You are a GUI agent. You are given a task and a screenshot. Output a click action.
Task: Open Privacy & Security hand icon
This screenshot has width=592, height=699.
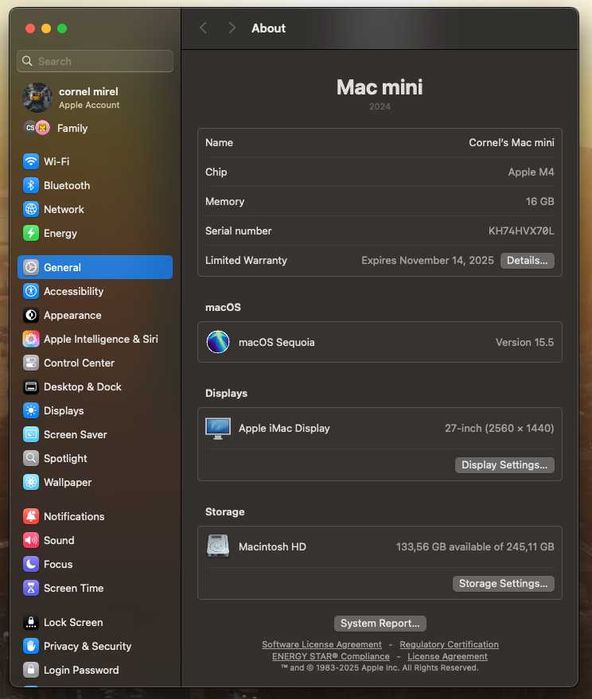(x=31, y=646)
